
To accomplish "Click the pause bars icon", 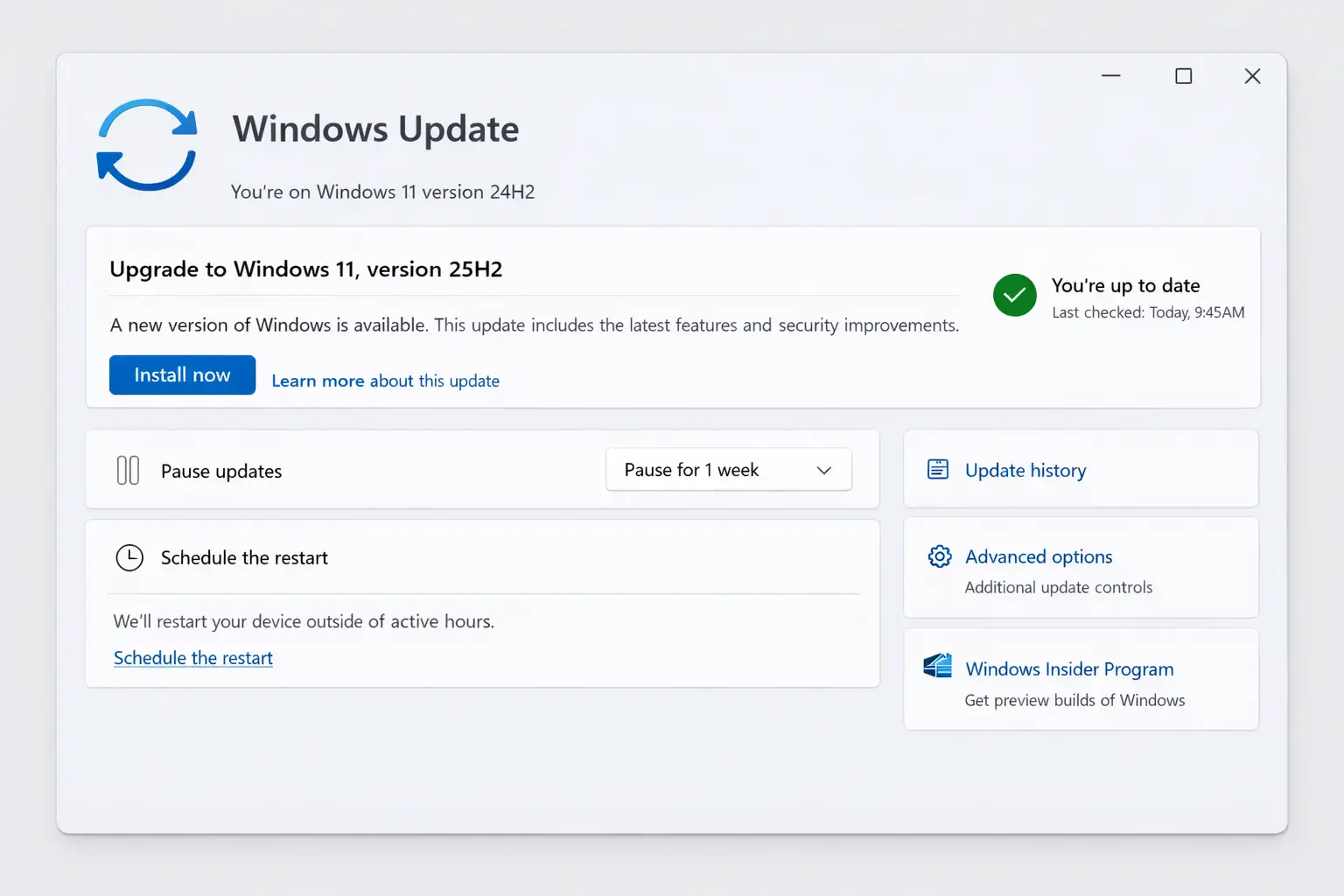I will (128, 471).
